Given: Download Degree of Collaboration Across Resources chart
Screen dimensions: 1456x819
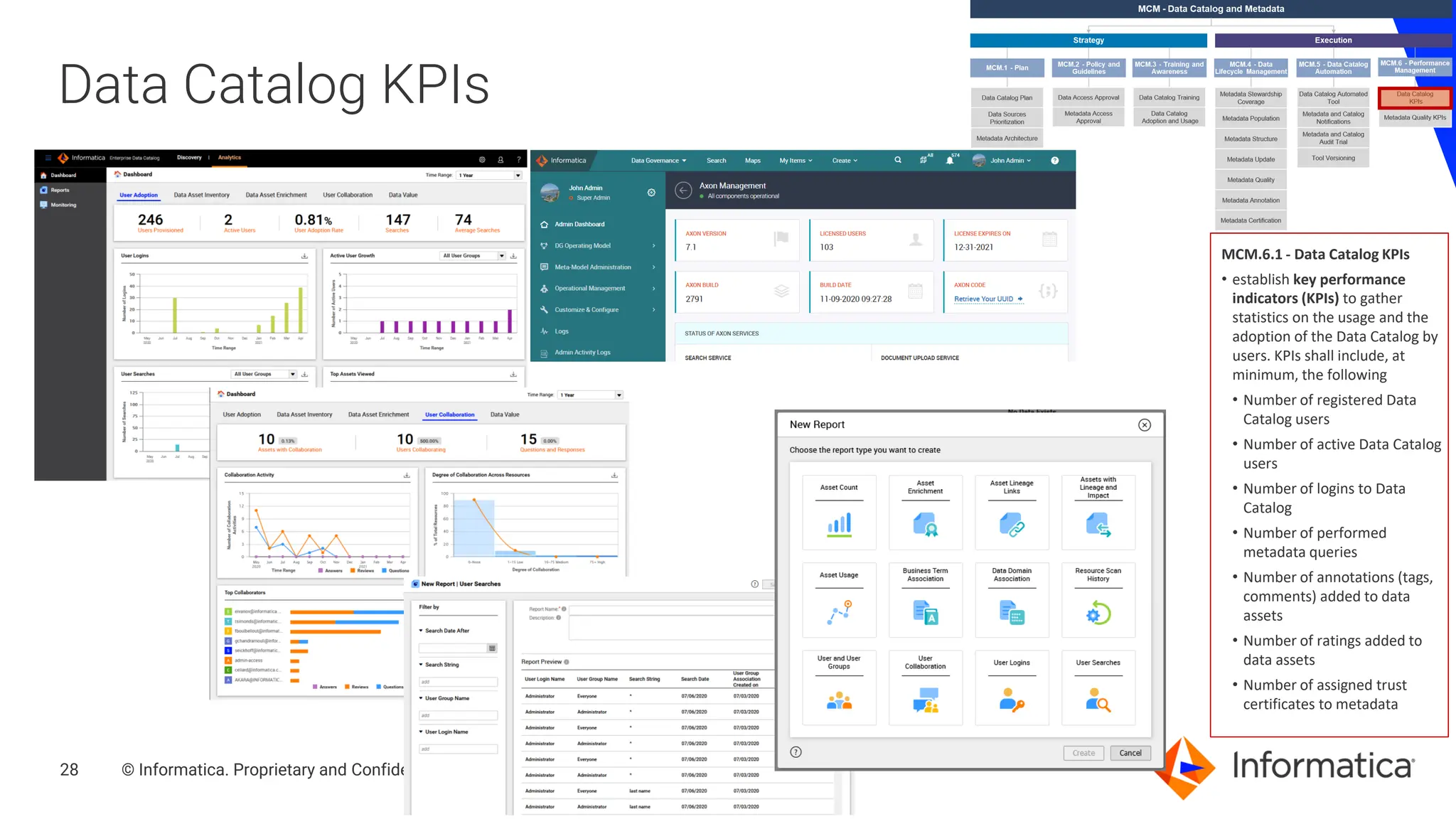Looking at the screenshot, I should click(x=614, y=475).
